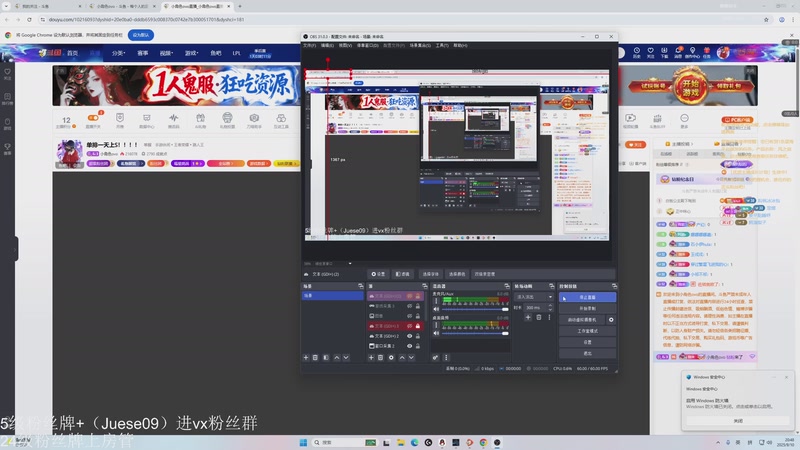The width and height of the screenshot is (800, 450).
Task: Toggle visibility of selected 文本 (GDI+) (2) source
Action: tap(409, 296)
